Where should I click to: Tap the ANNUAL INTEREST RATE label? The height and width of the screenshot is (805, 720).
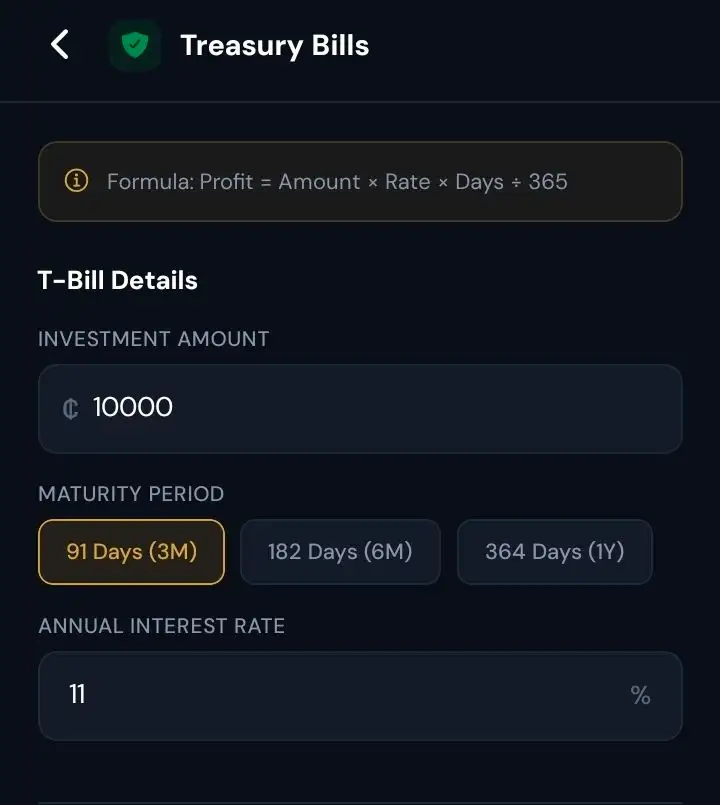162,626
